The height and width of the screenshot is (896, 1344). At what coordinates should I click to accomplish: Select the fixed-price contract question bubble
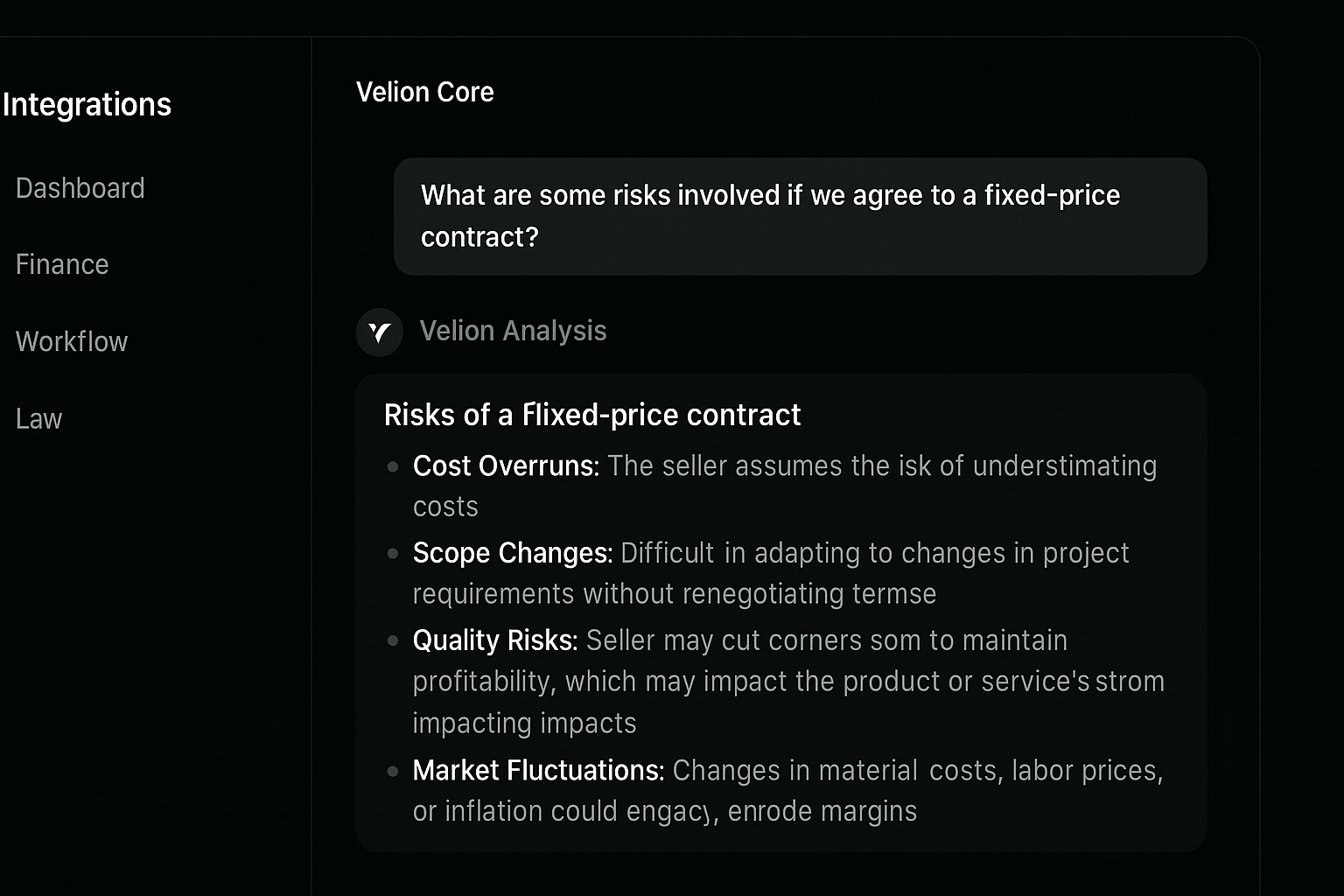[801, 216]
